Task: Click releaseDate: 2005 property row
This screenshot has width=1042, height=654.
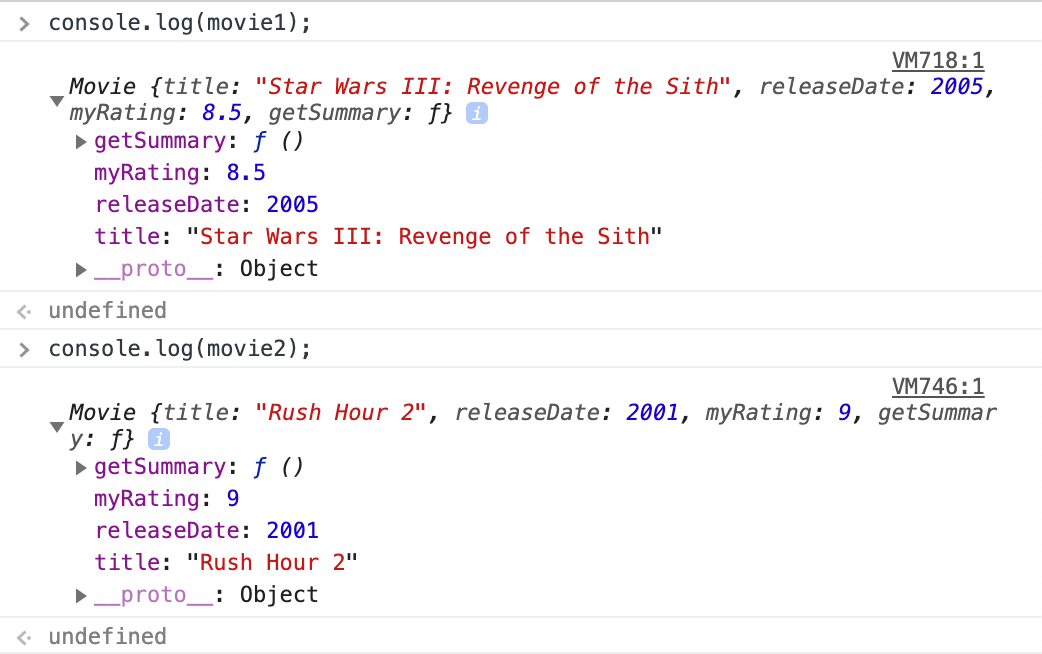Action: pos(207,205)
